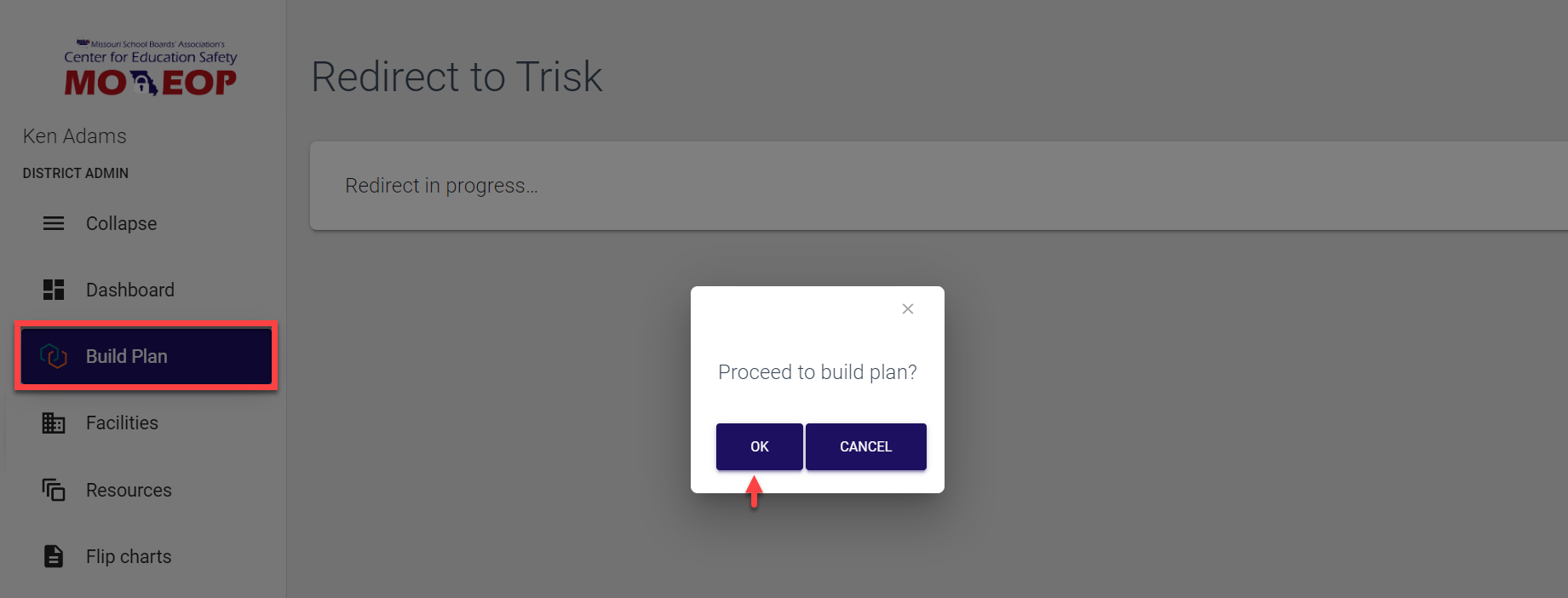Screen dimensions: 1568x598
Task: Click the DISTRICT ADMIN role label
Action: 76,173
